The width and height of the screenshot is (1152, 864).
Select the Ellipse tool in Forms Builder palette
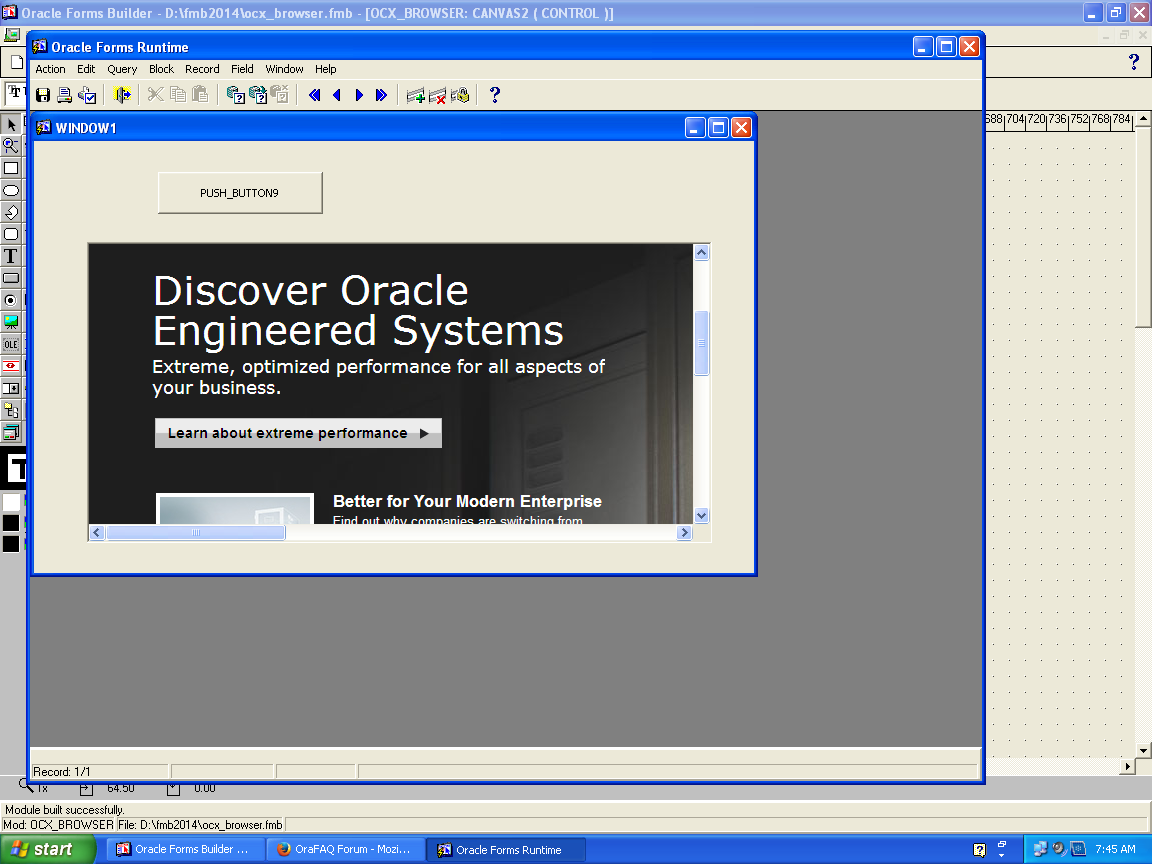(11, 190)
